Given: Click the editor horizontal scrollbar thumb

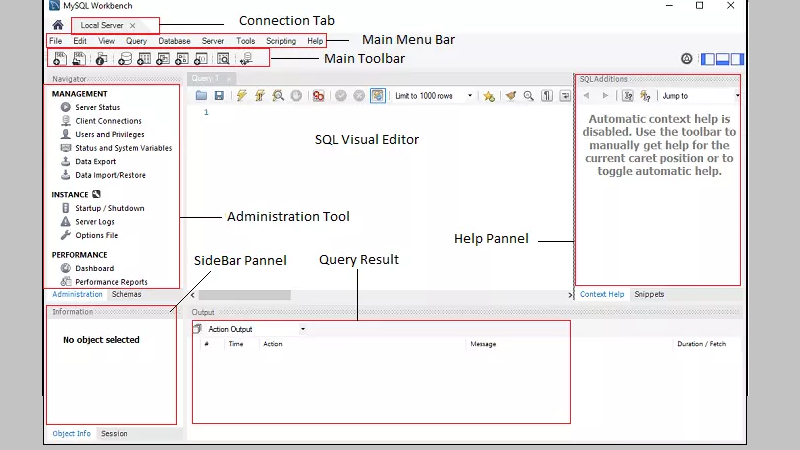Looking at the screenshot, I should (x=245, y=295).
